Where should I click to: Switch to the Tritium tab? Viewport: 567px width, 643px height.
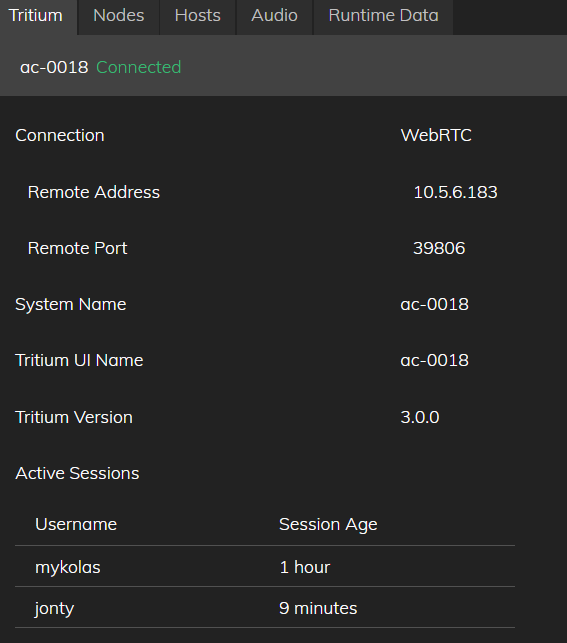click(36, 16)
